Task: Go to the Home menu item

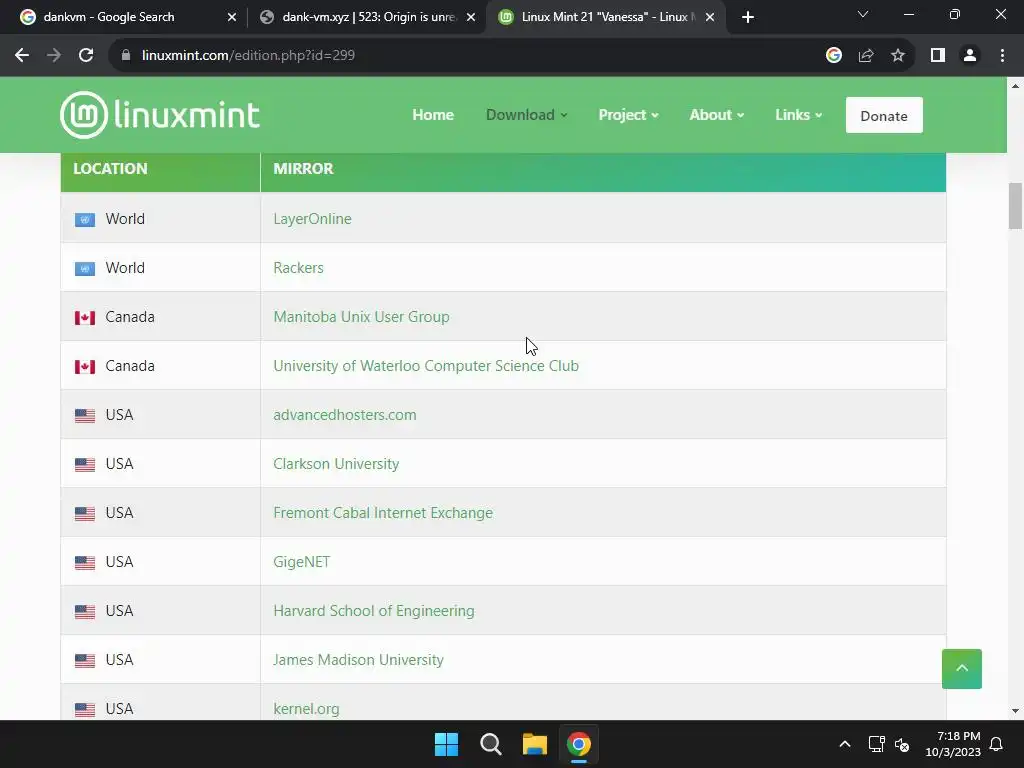Action: pyautogui.click(x=433, y=115)
